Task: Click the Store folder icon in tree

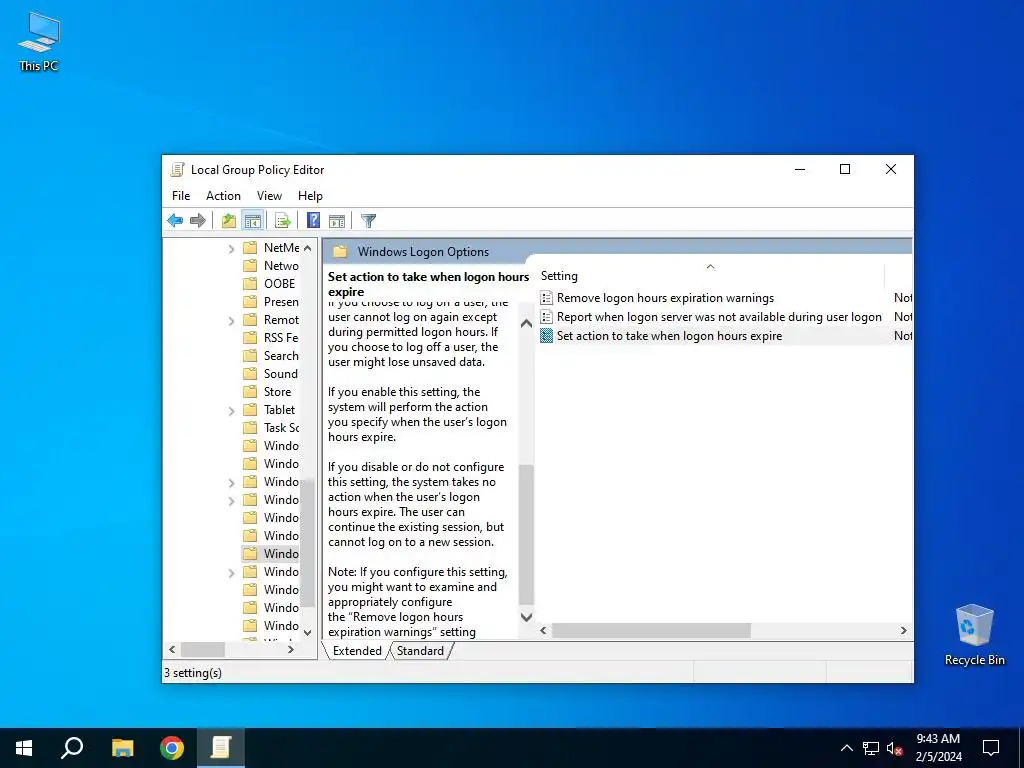Action: click(250, 392)
